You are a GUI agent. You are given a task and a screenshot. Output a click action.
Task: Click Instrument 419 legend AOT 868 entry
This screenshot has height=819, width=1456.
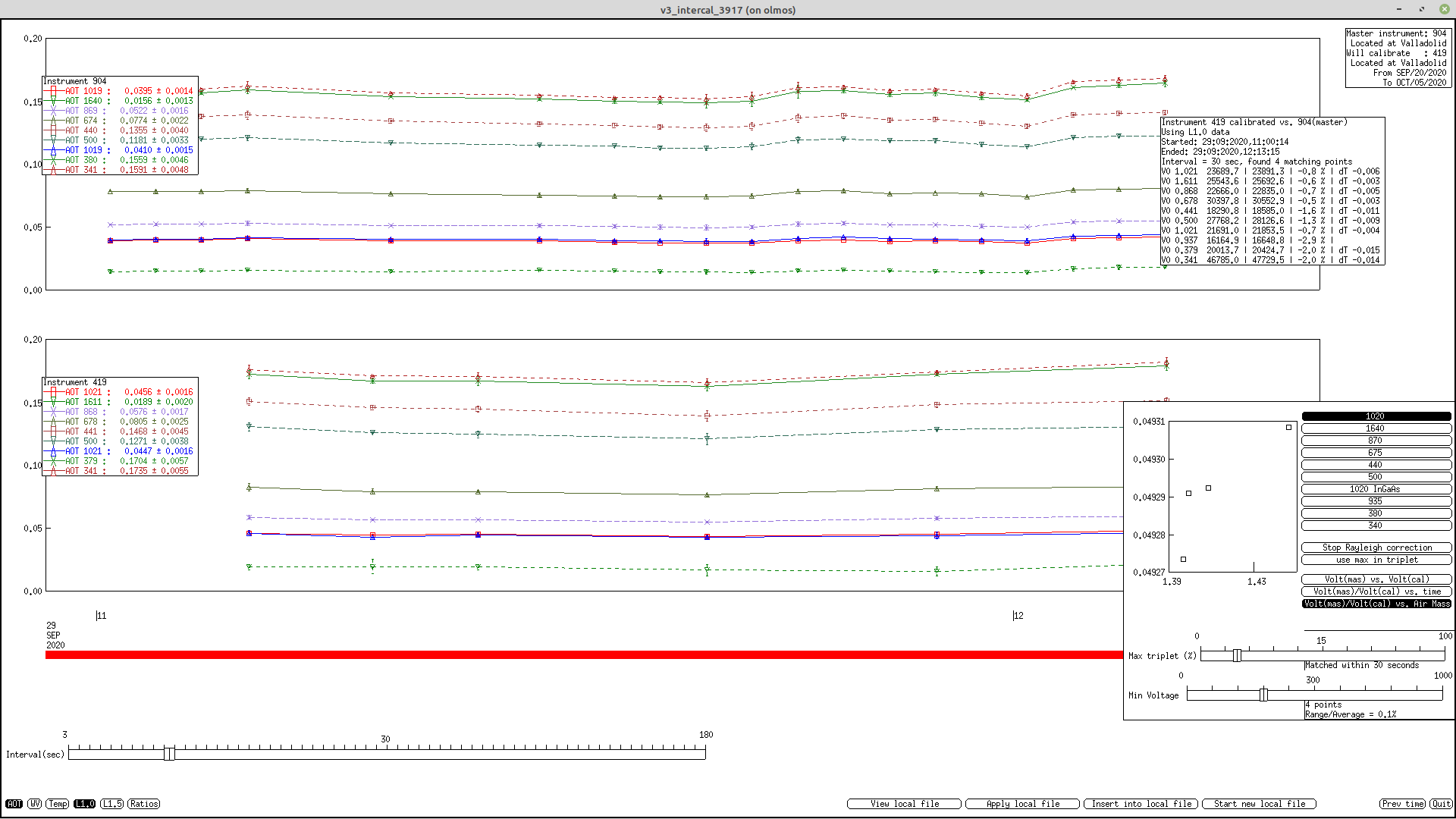tap(120, 412)
